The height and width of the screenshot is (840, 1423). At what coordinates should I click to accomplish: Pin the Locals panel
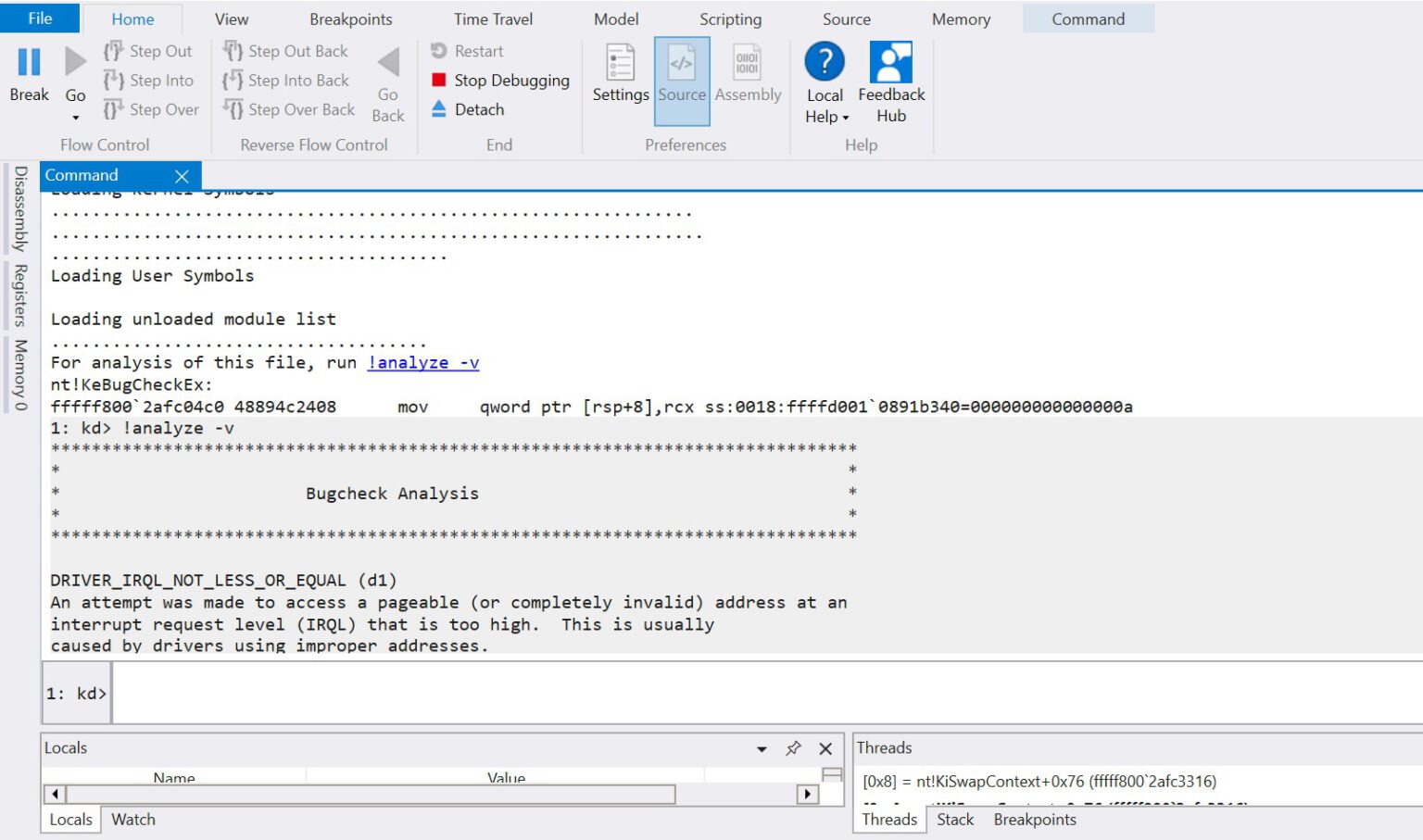click(x=793, y=748)
